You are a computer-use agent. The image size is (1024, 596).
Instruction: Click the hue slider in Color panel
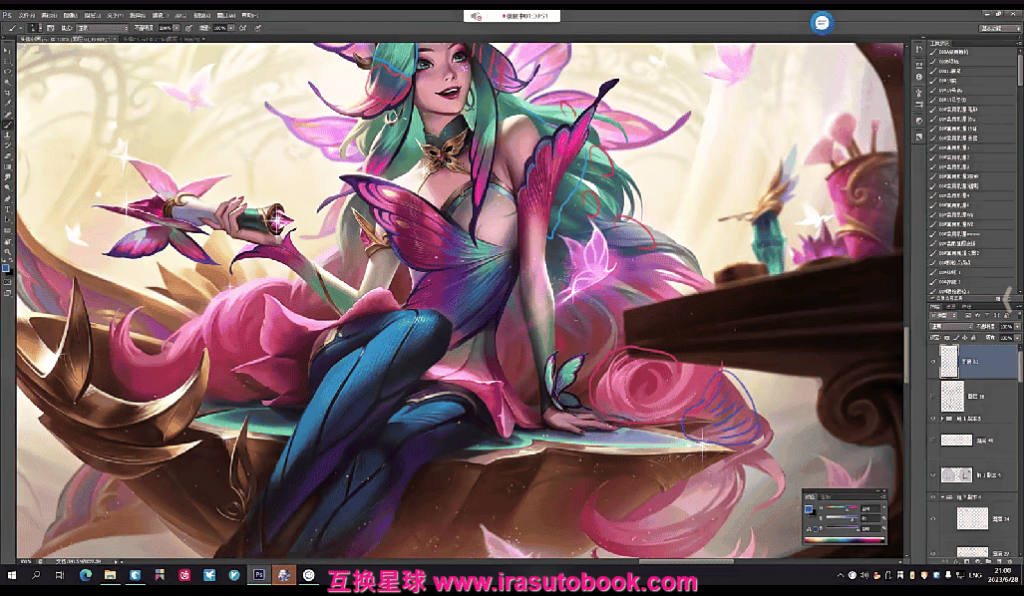841,508
